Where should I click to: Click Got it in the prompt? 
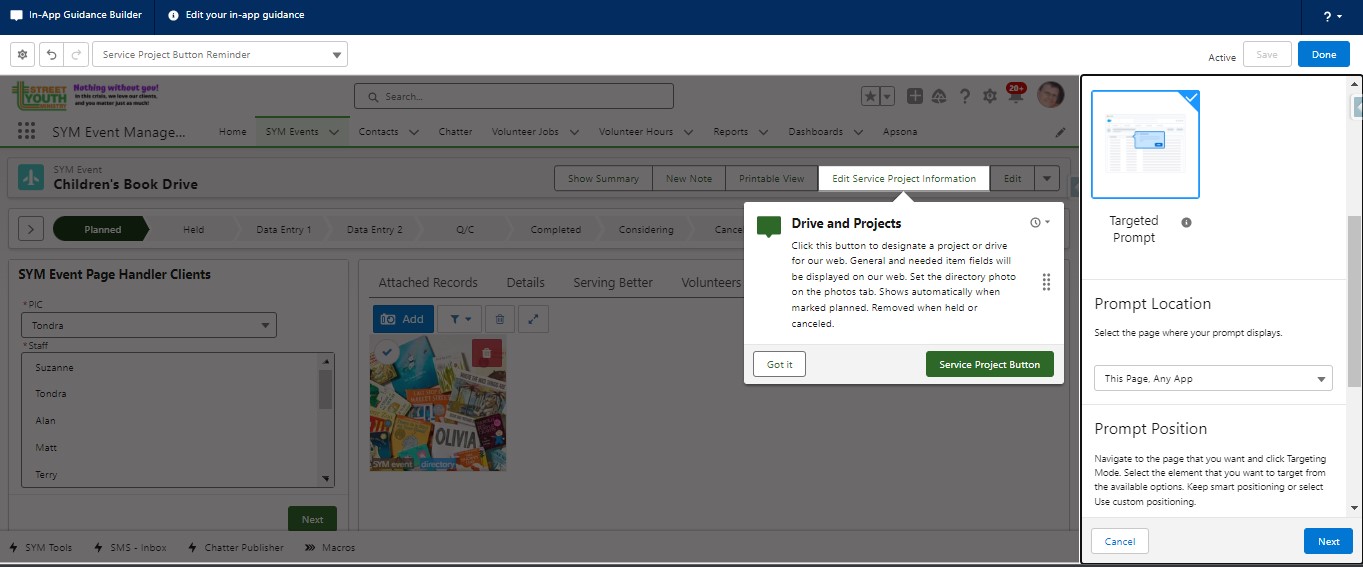pyautogui.click(x=779, y=364)
